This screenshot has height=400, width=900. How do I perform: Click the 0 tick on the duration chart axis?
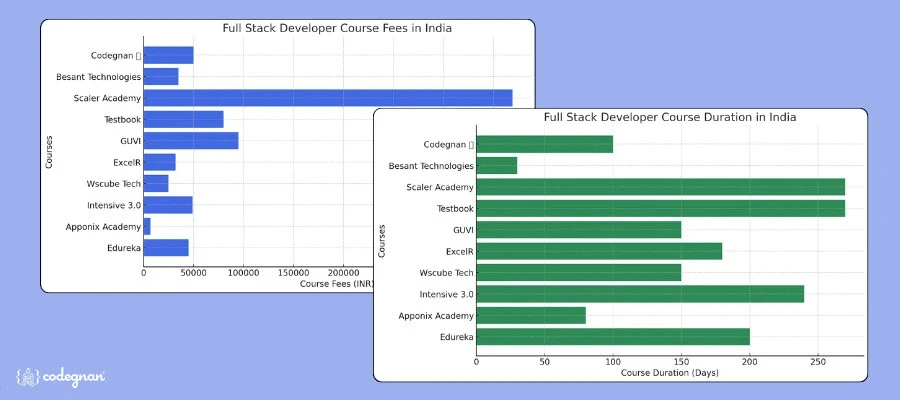point(476,362)
